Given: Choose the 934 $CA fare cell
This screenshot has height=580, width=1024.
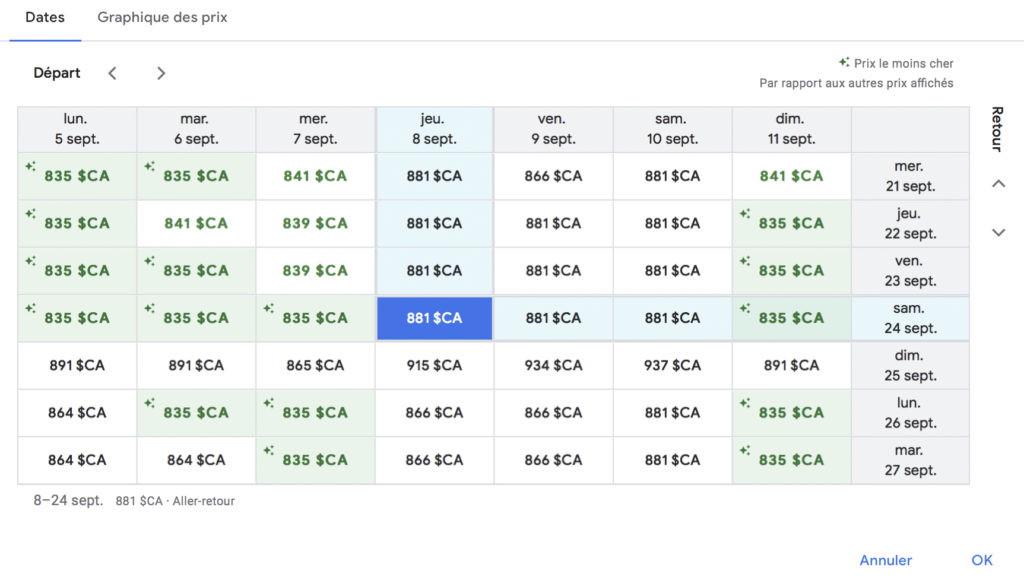Looking at the screenshot, I should (553, 366).
